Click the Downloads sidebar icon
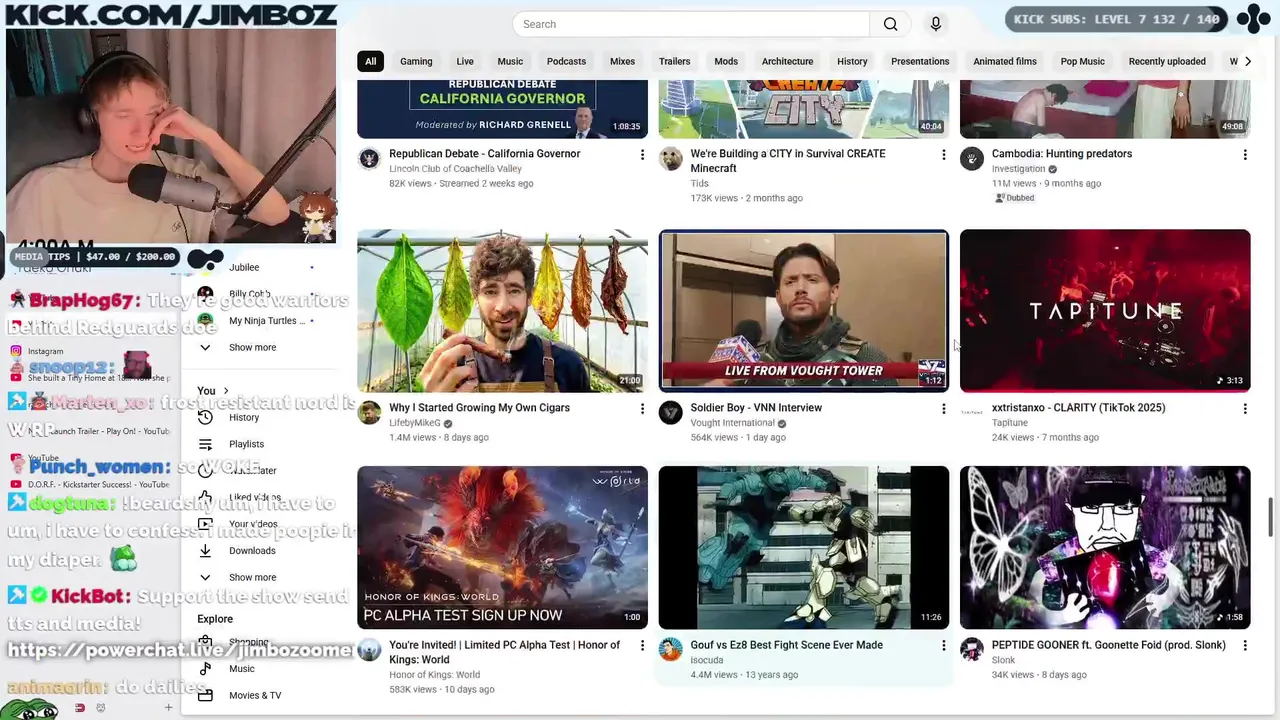Image resolution: width=1280 pixels, height=720 pixels. [x=205, y=551]
